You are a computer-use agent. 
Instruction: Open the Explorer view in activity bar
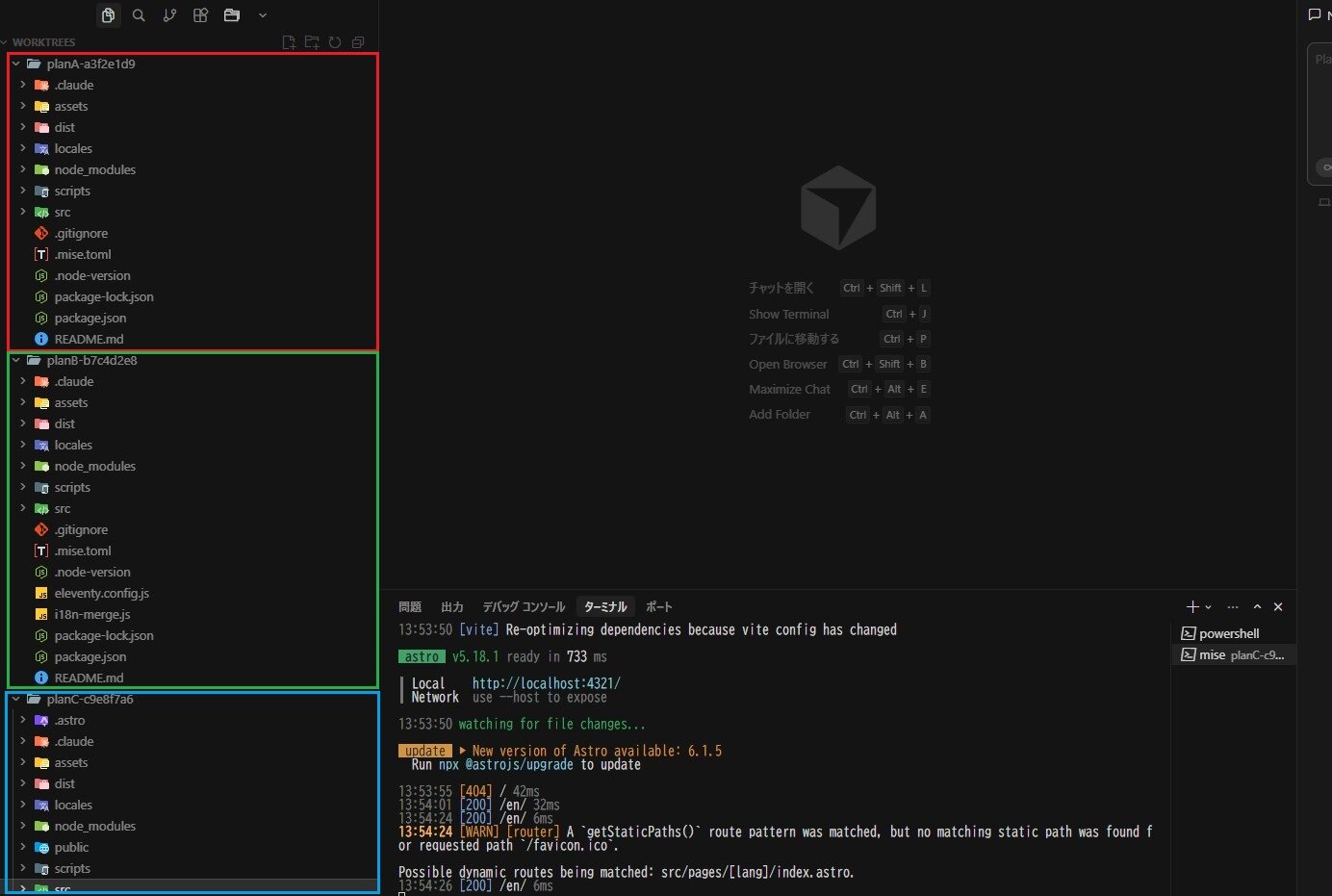pos(108,15)
